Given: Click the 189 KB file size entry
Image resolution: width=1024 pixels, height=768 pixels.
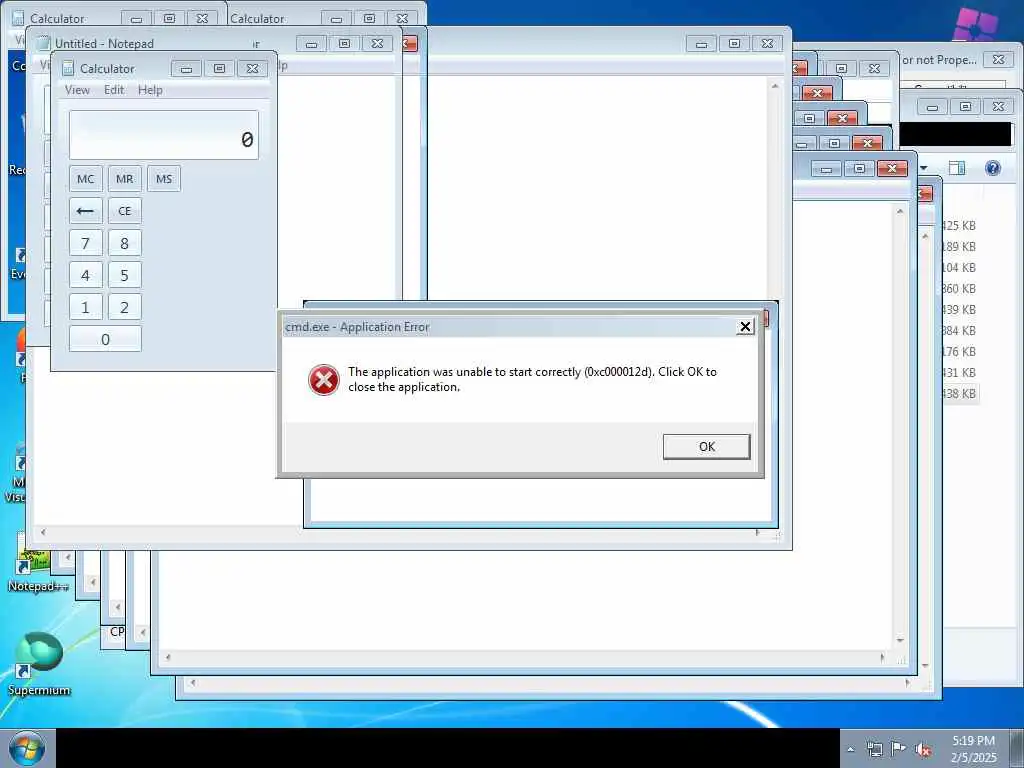Looking at the screenshot, I should (x=959, y=247).
